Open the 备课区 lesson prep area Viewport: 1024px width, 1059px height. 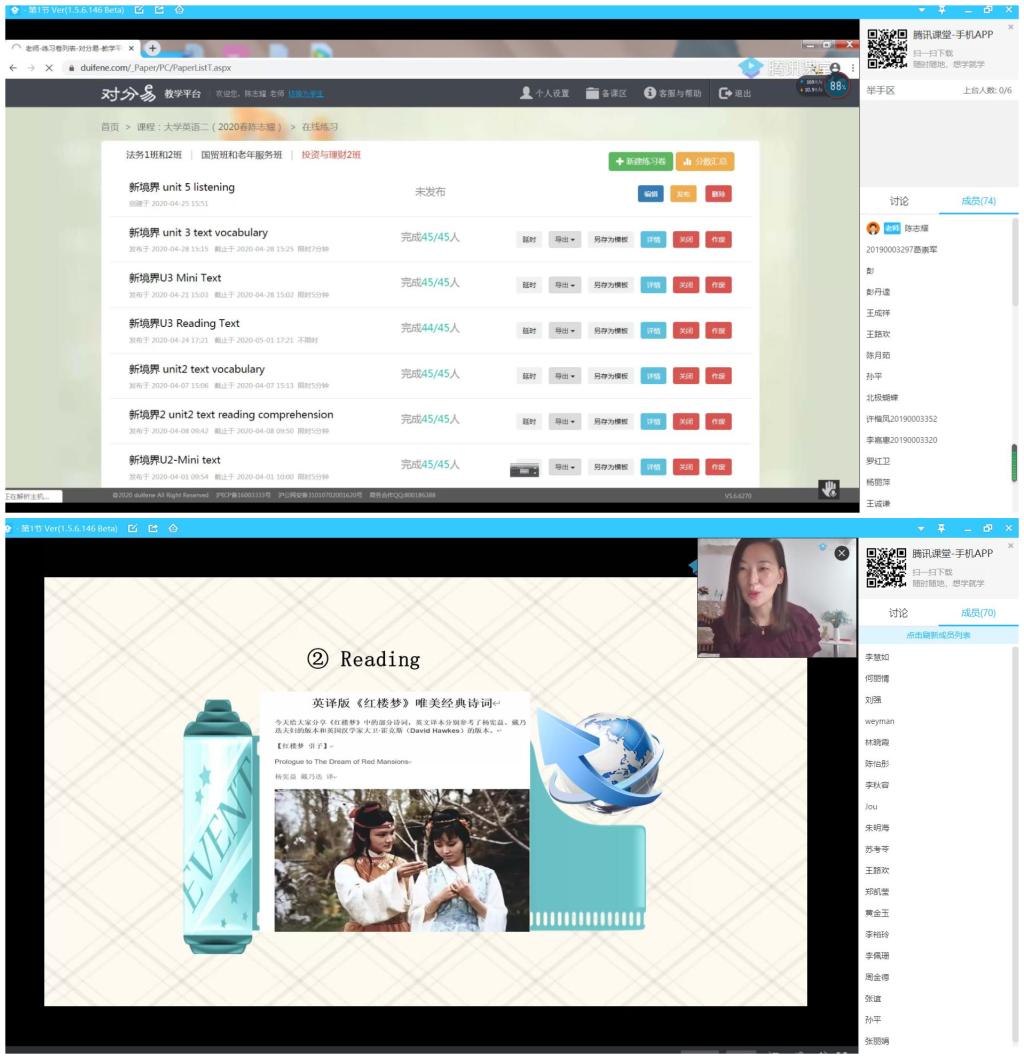coord(606,93)
